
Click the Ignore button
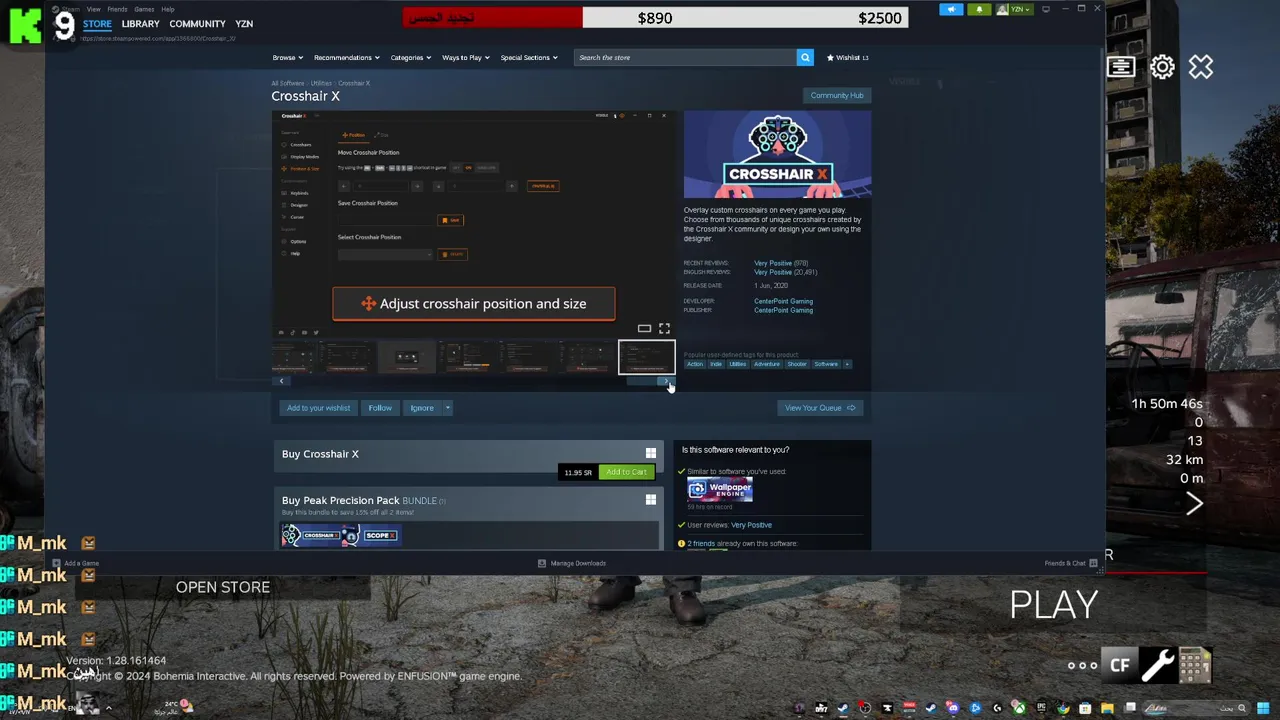422,408
